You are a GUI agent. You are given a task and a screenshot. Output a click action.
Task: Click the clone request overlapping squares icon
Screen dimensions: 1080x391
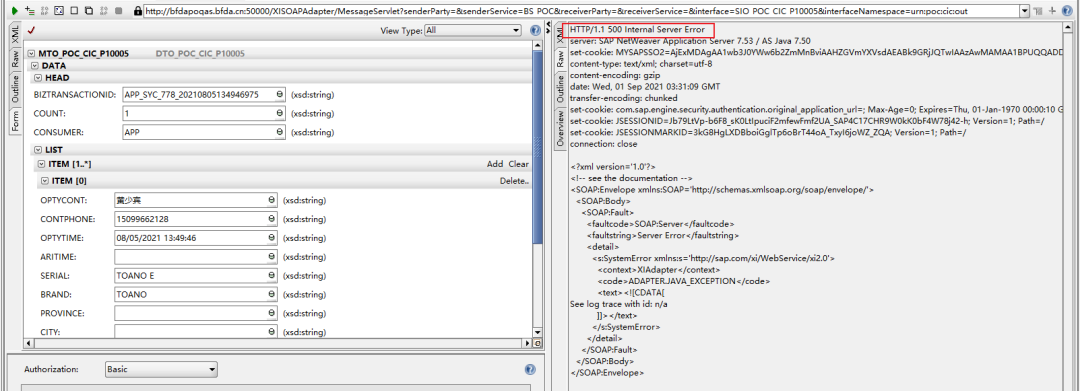89,11
